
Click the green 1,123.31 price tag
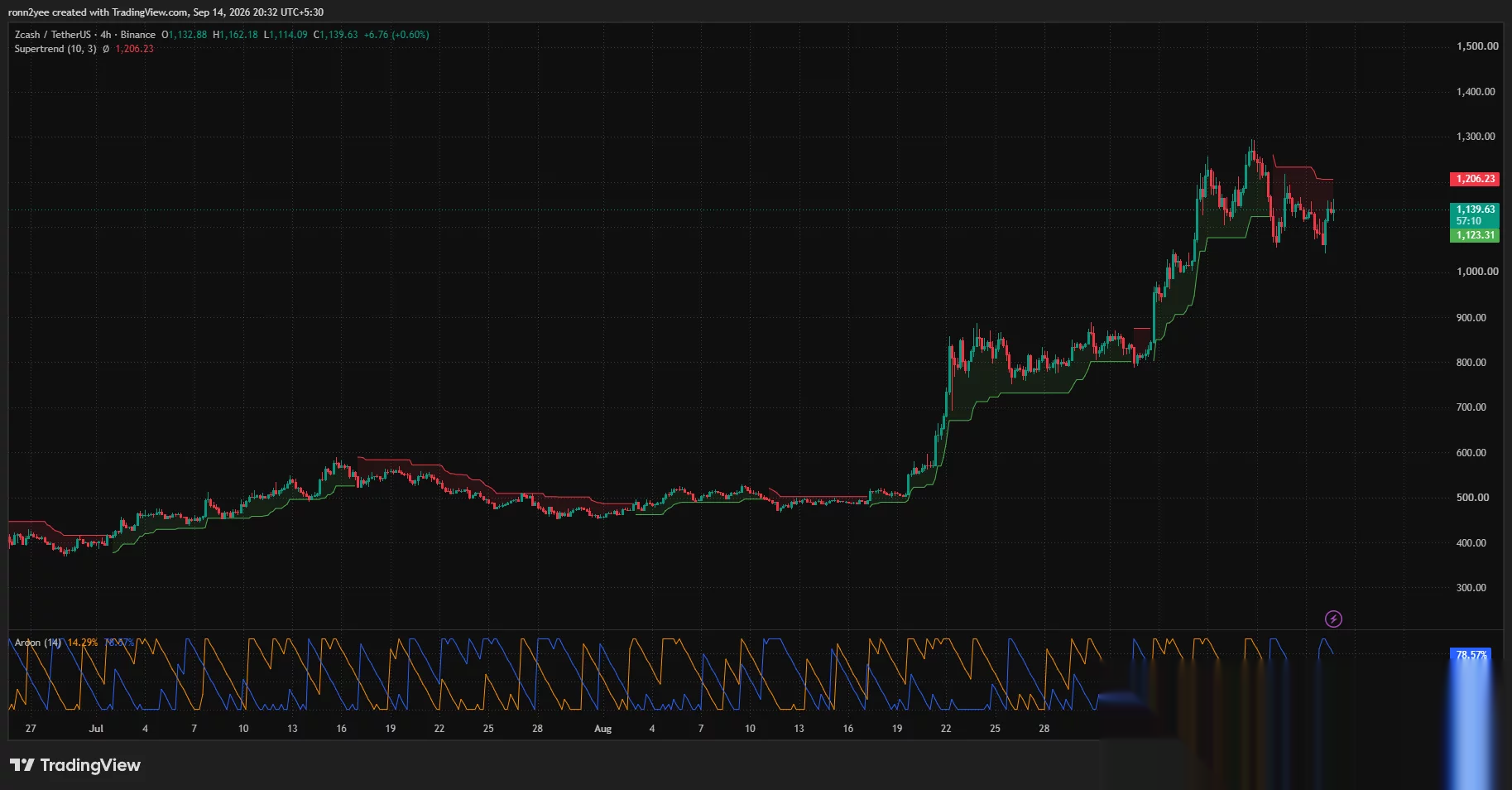tap(1475, 235)
